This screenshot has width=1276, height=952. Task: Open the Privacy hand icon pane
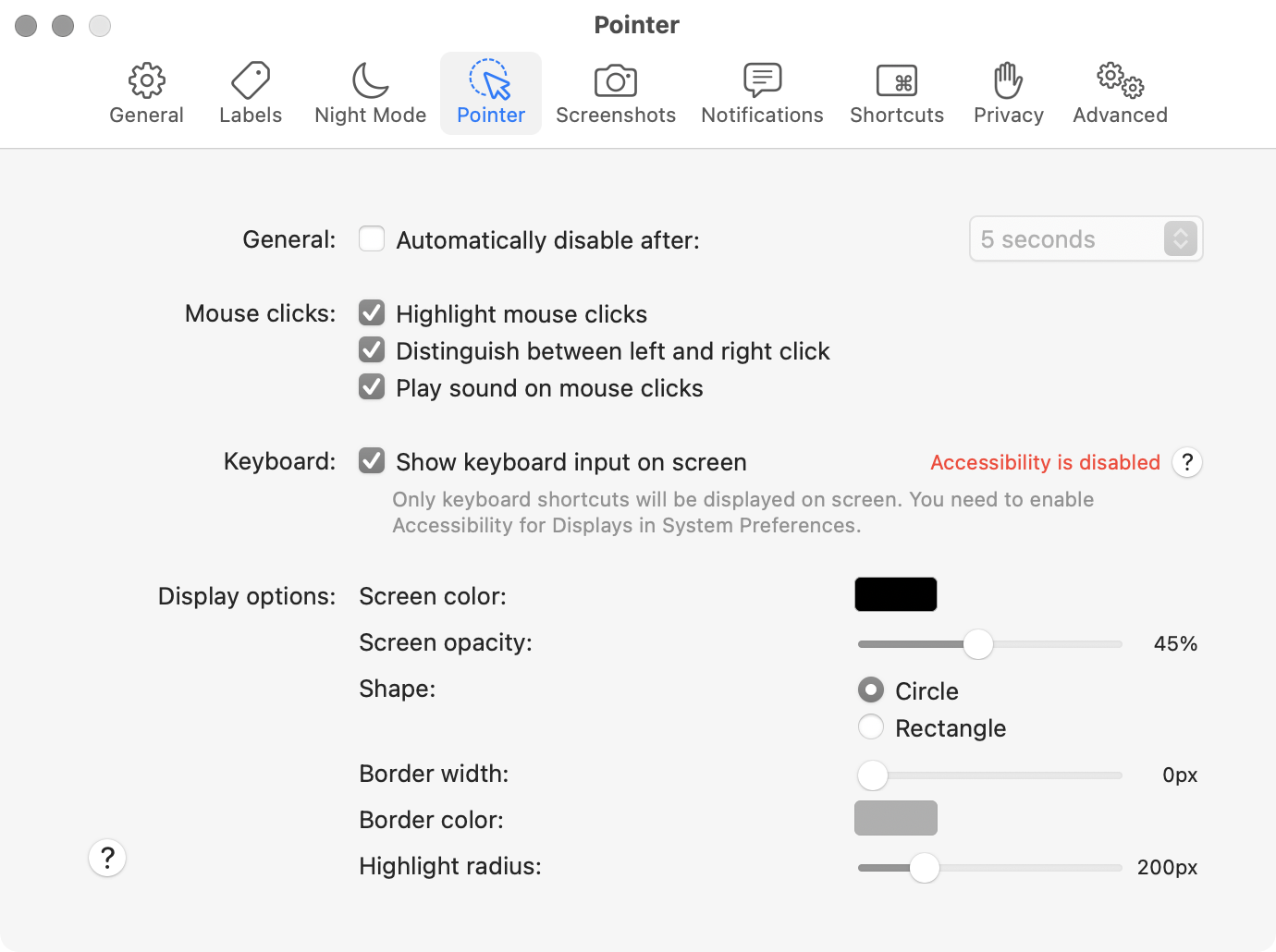coord(1008,93)
